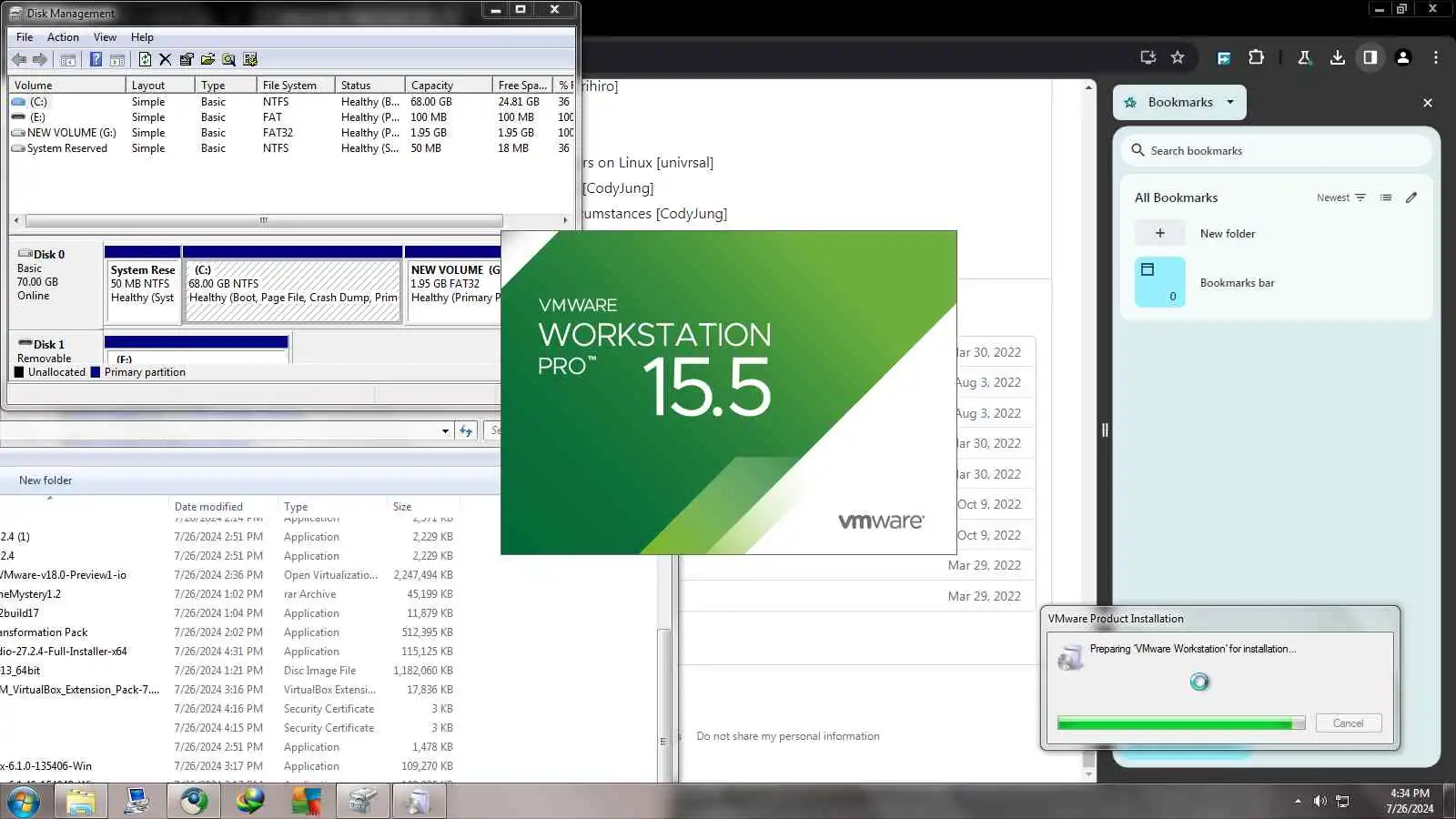The image size is (1456, 819).
Task: Open the Newest sort dropdown in bookmarks
Action: 1340,197
